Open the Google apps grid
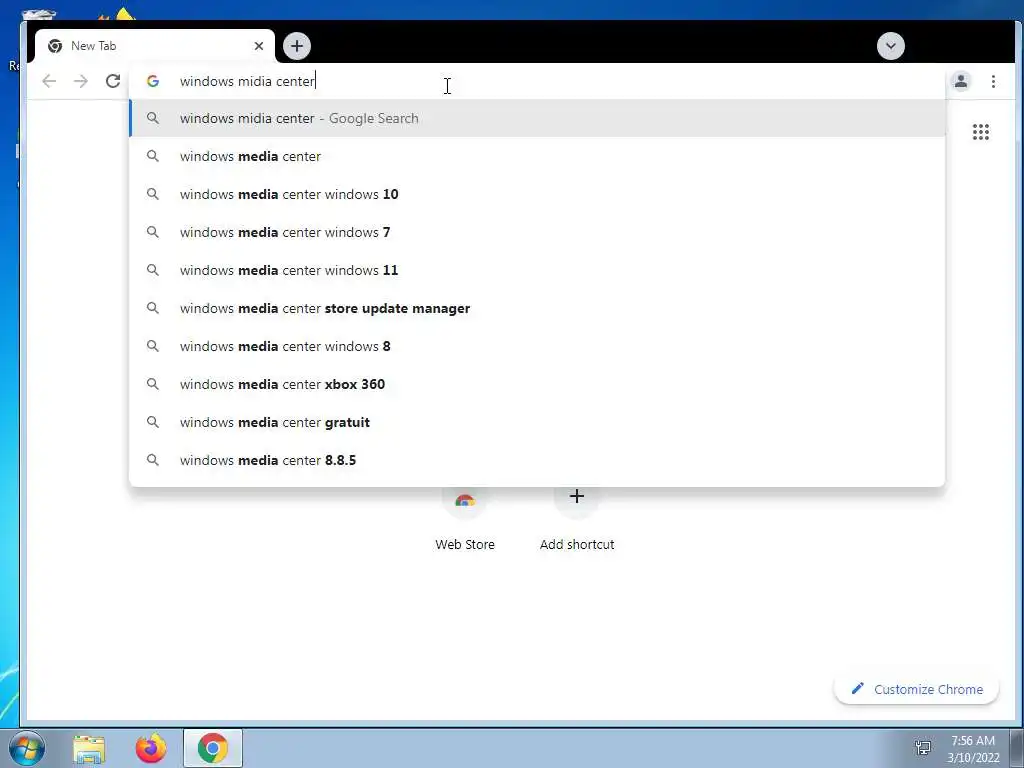The image size is (1024, 768). 980,132
